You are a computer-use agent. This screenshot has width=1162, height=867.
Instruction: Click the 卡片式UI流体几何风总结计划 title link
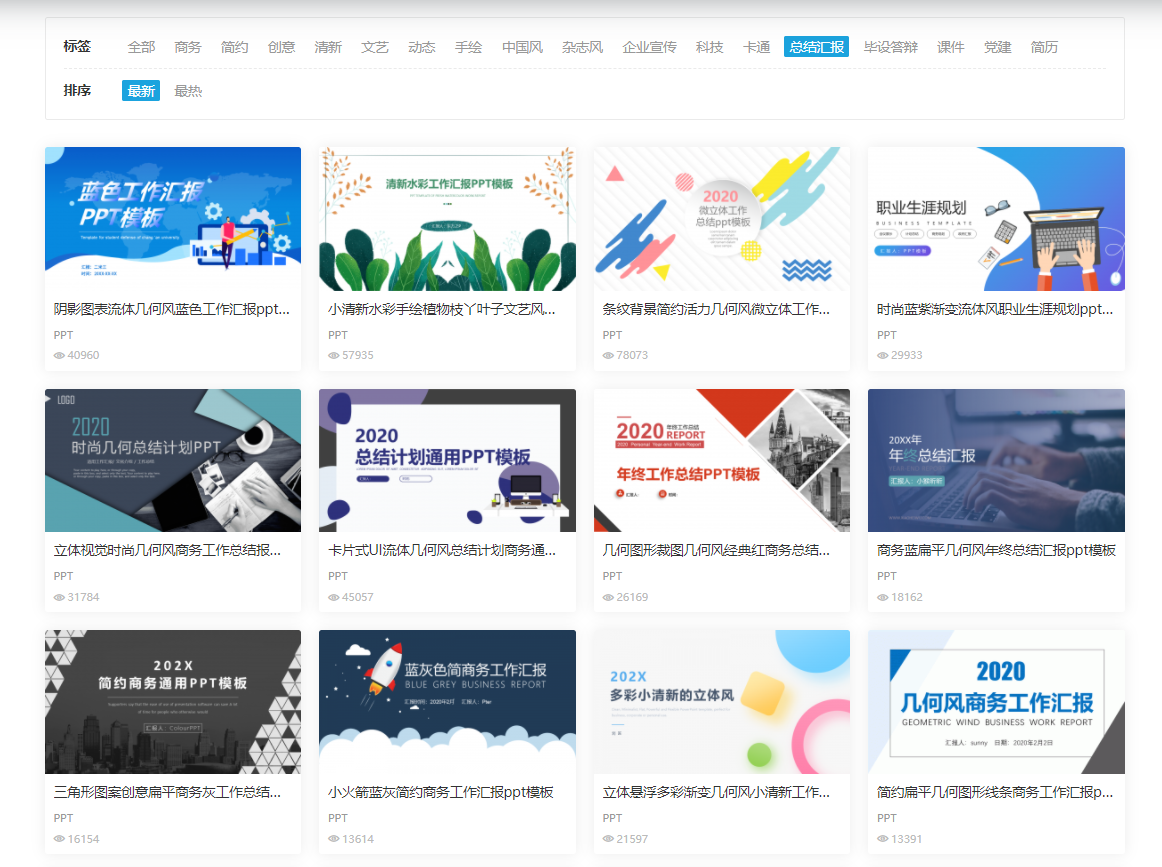[x=442, y=551]
